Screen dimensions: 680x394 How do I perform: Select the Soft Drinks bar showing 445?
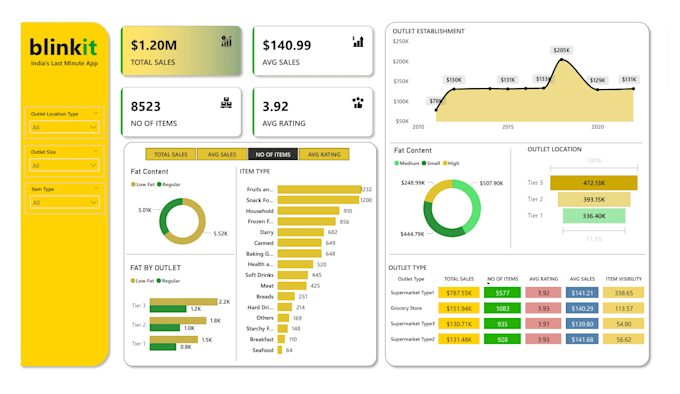click(293, 275)
